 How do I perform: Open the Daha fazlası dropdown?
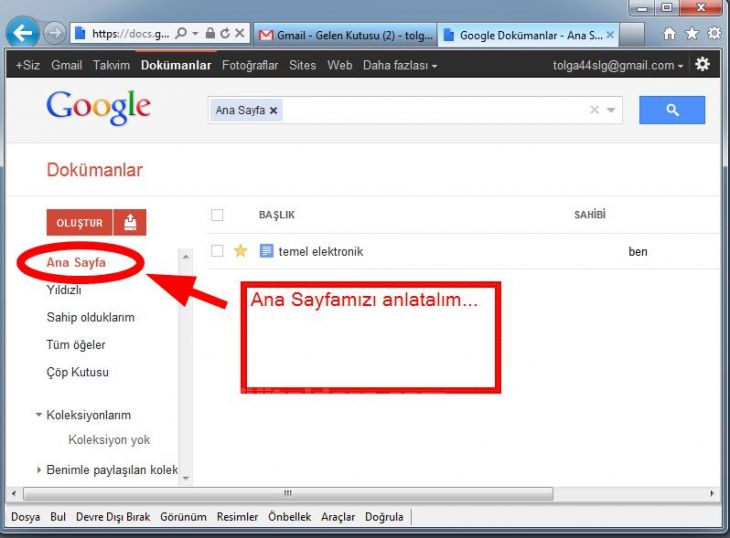(x=400, y=65)
